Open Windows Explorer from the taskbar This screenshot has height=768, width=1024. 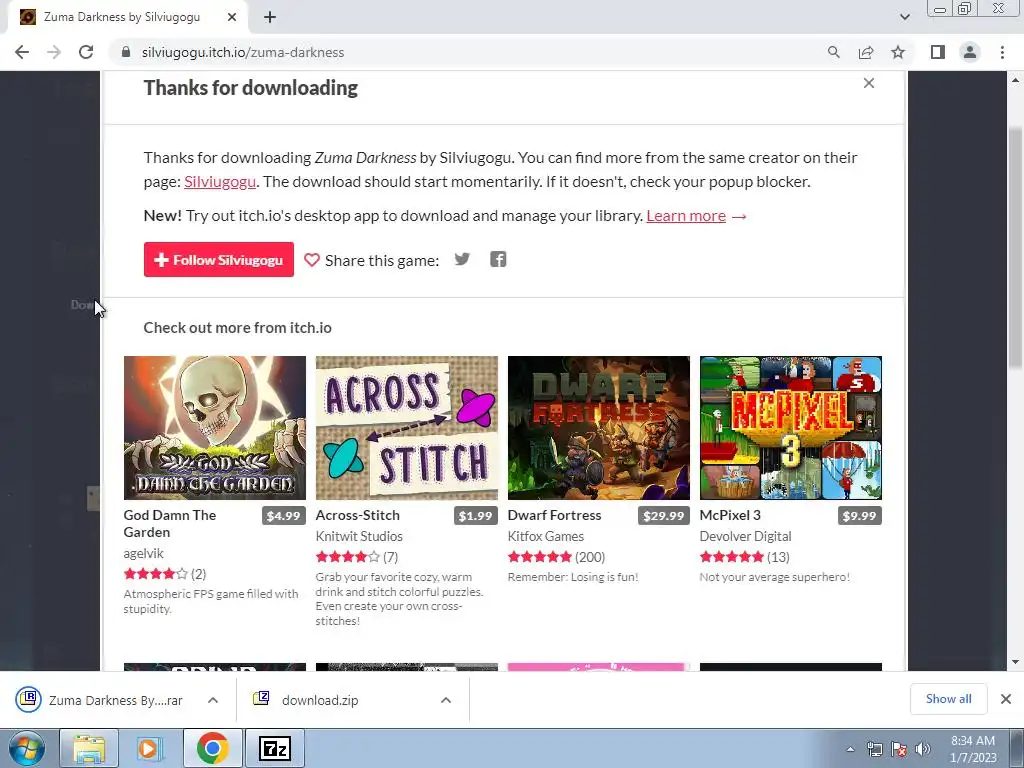pyautogui.click(x=89, y=748)
